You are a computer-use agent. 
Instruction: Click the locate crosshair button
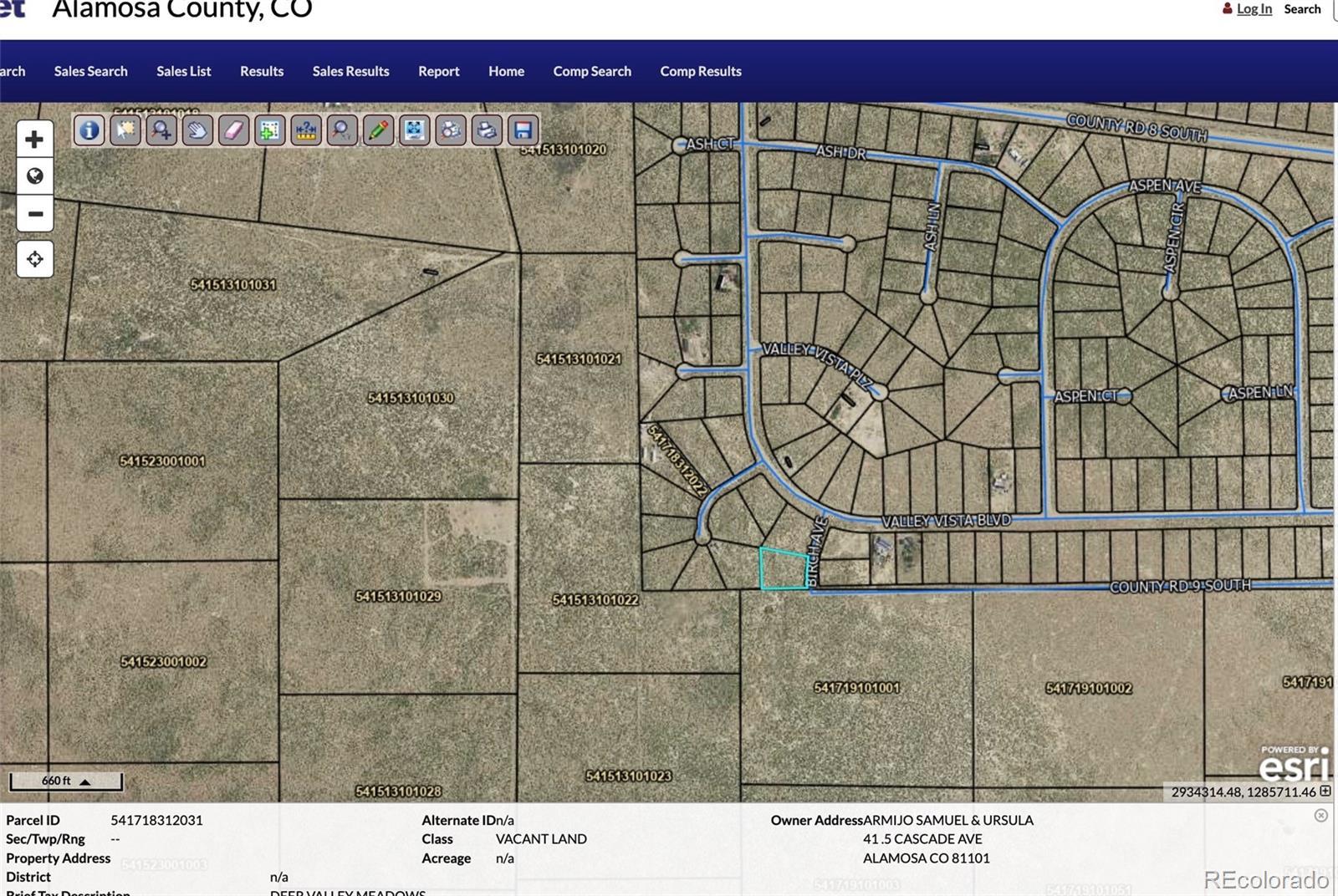coord(35,259)
